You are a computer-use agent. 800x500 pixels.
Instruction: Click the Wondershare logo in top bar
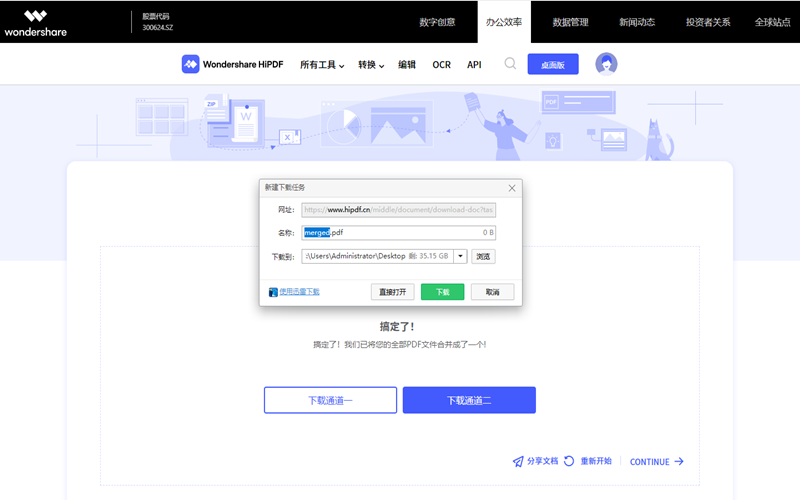coord(36,23)
